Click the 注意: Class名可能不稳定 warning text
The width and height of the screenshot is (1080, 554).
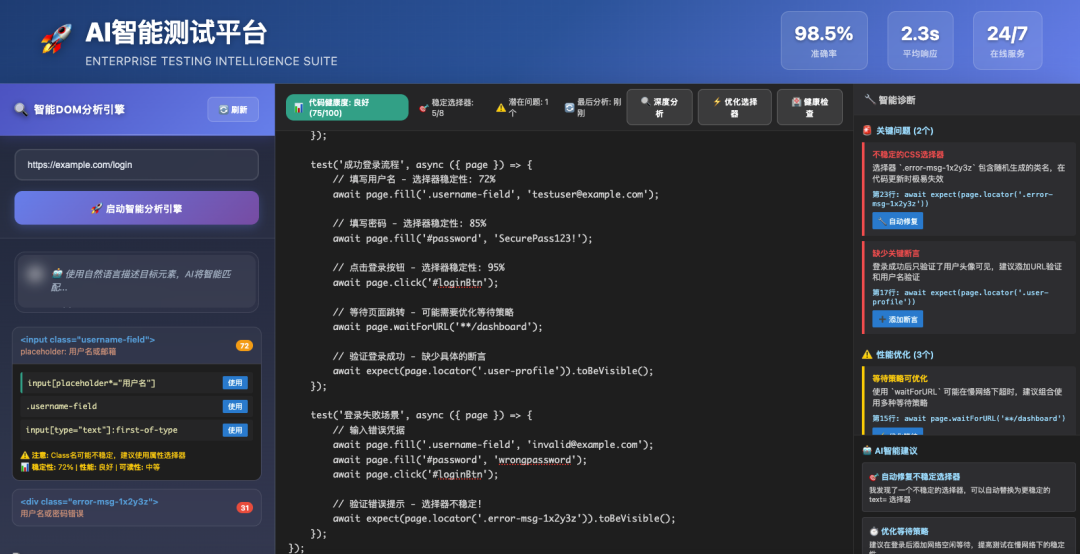tap(103, 455)
